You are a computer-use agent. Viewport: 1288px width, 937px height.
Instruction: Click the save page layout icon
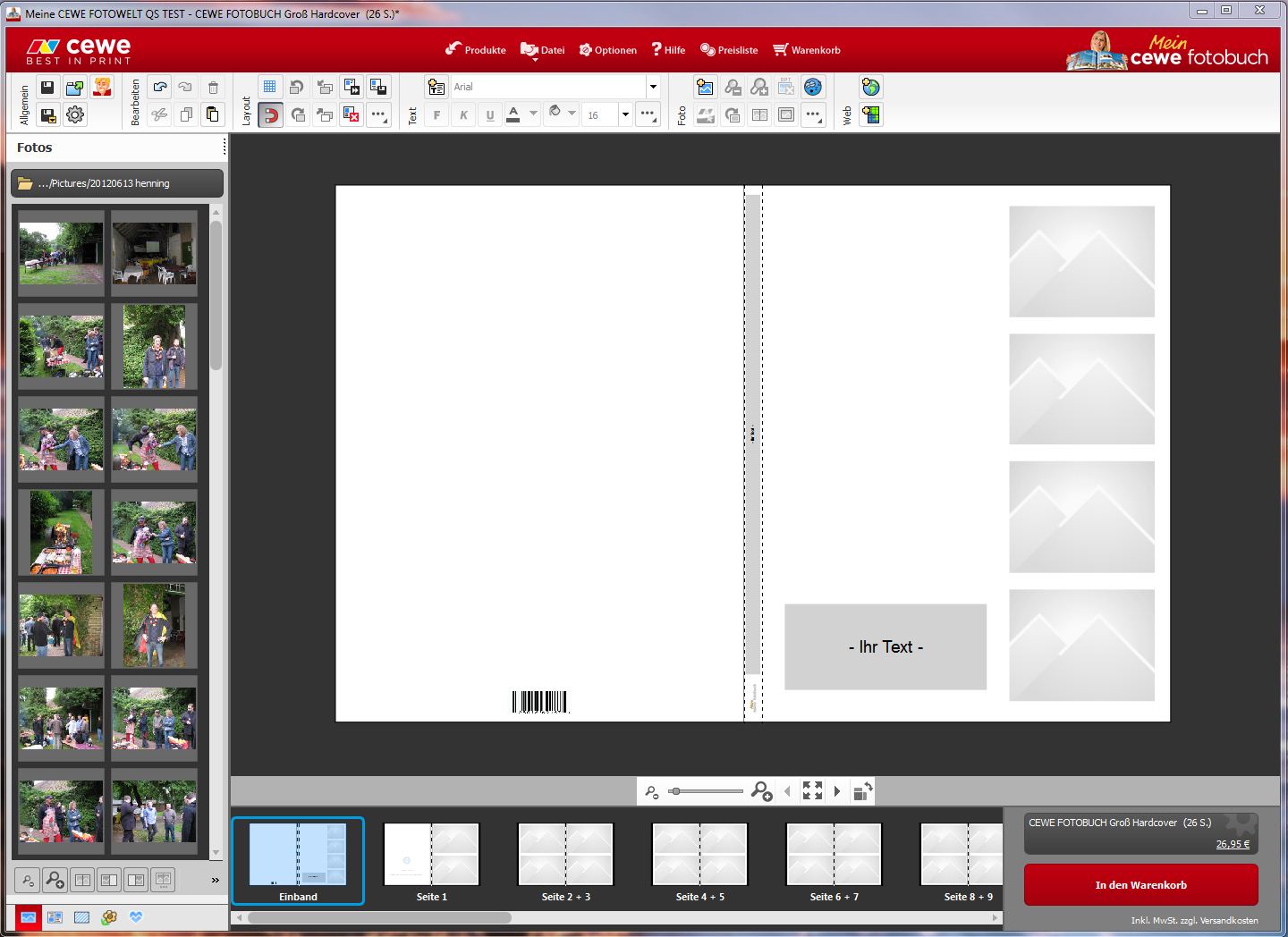pos(378,88)
